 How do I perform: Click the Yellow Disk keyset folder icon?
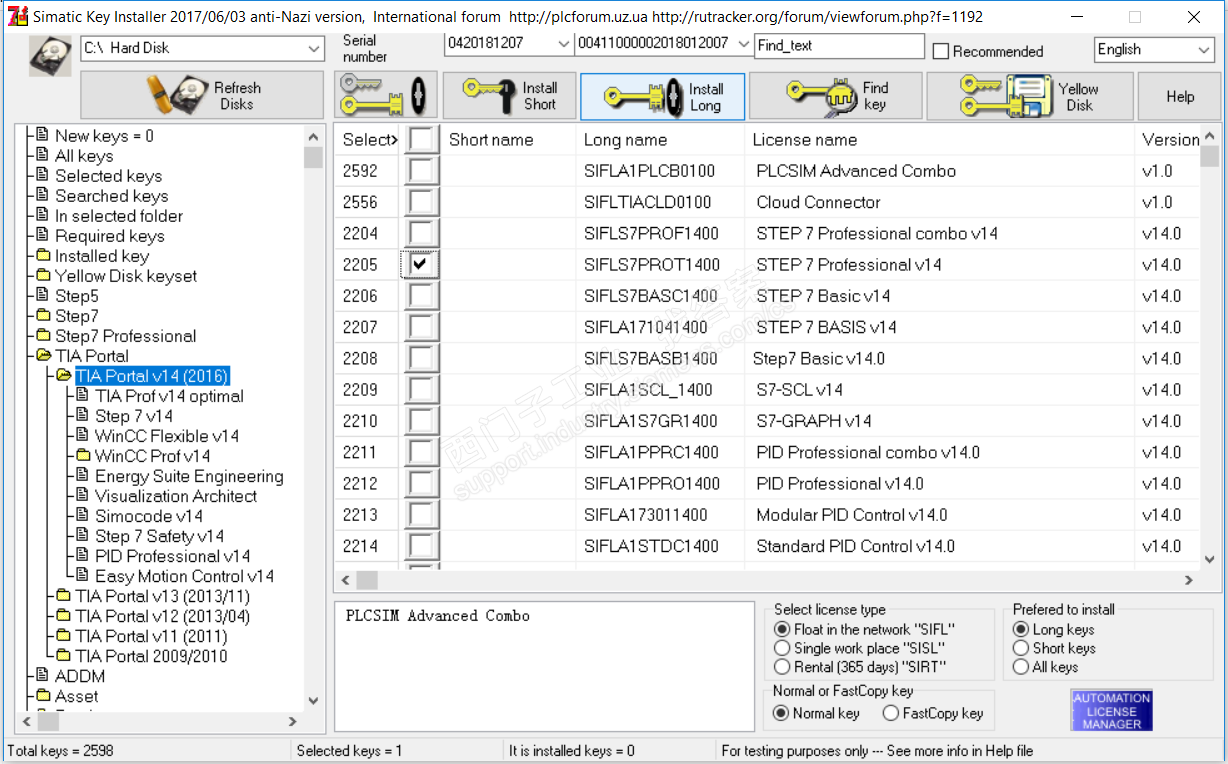44,276
